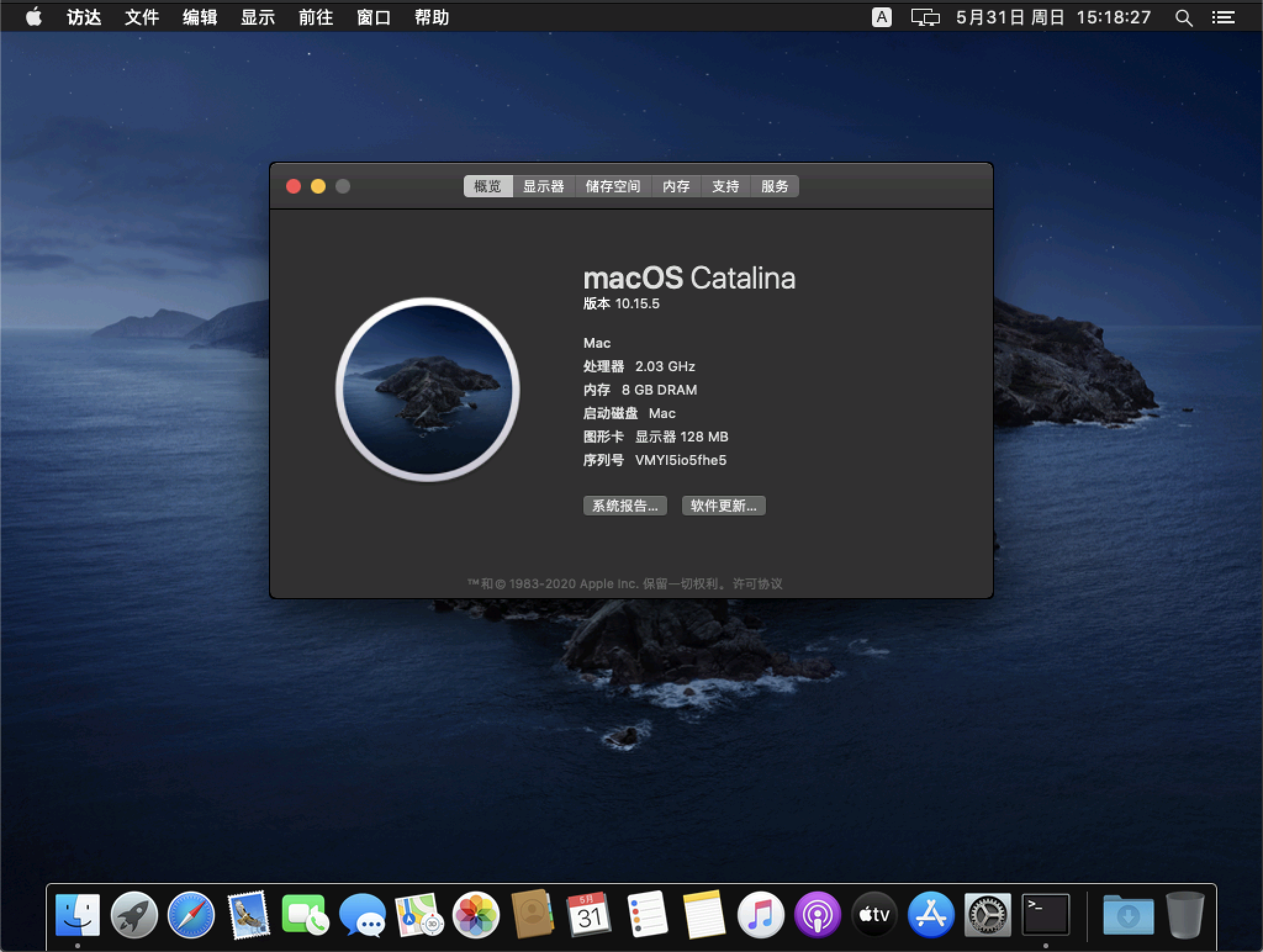Click the 启动磁盘 Mac line

click(x=630, y=414)
